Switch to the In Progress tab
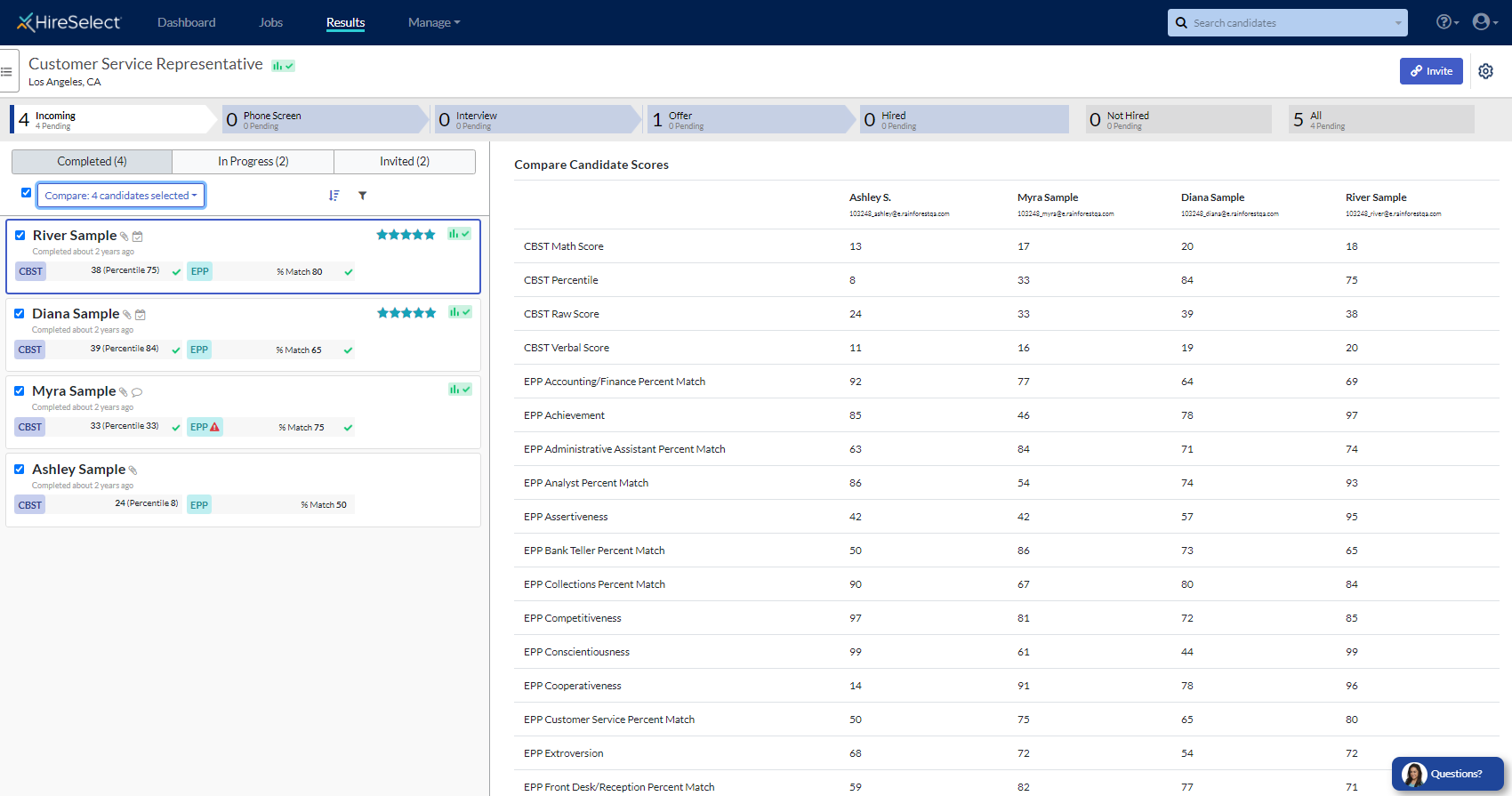Image resolution: width=1512 pixels, height=796 pixels. [x=253, y=162]
